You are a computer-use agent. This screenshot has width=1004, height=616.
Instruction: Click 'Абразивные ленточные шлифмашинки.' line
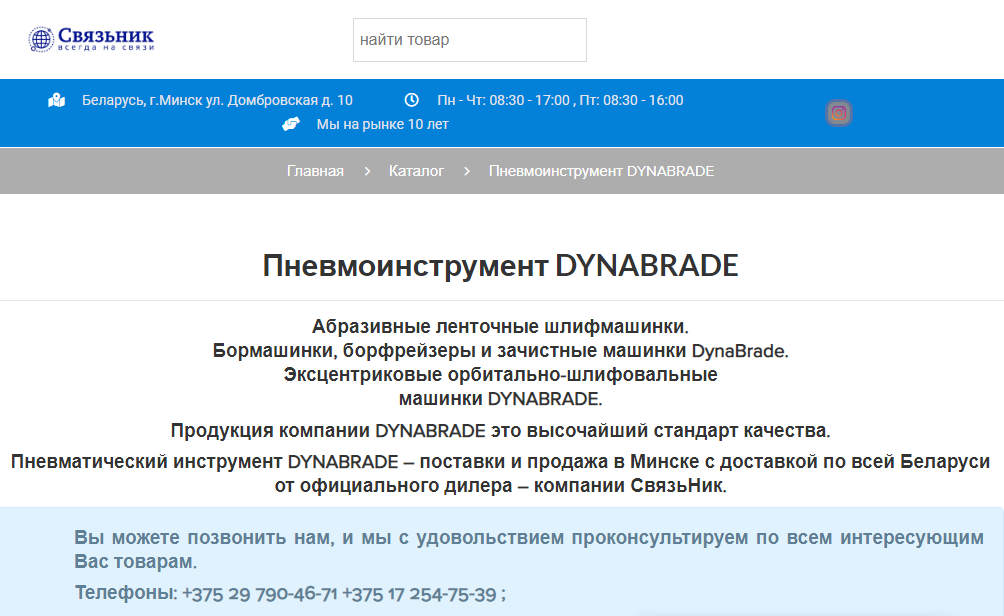click(500, 327)
